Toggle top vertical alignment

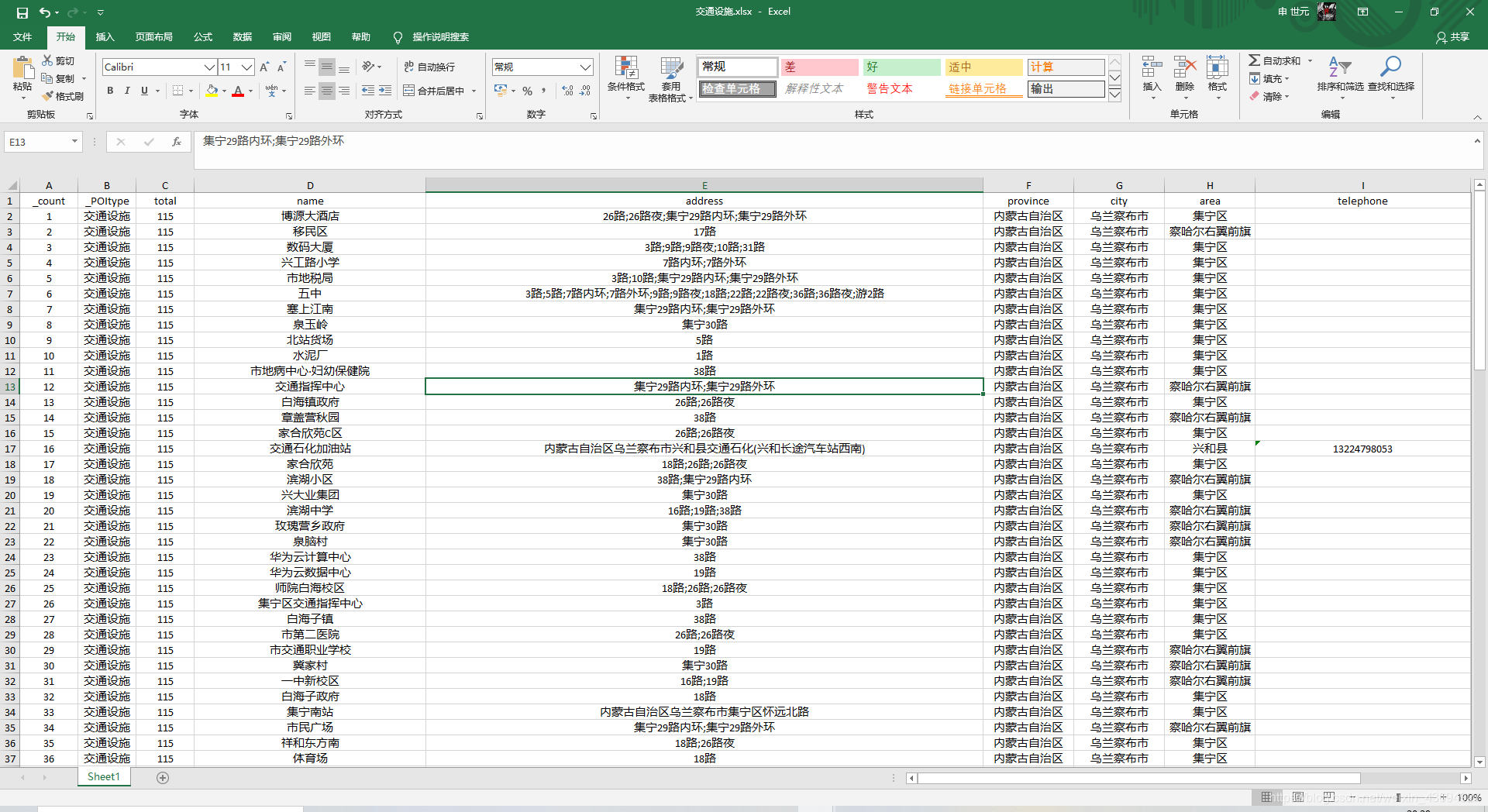310,67
